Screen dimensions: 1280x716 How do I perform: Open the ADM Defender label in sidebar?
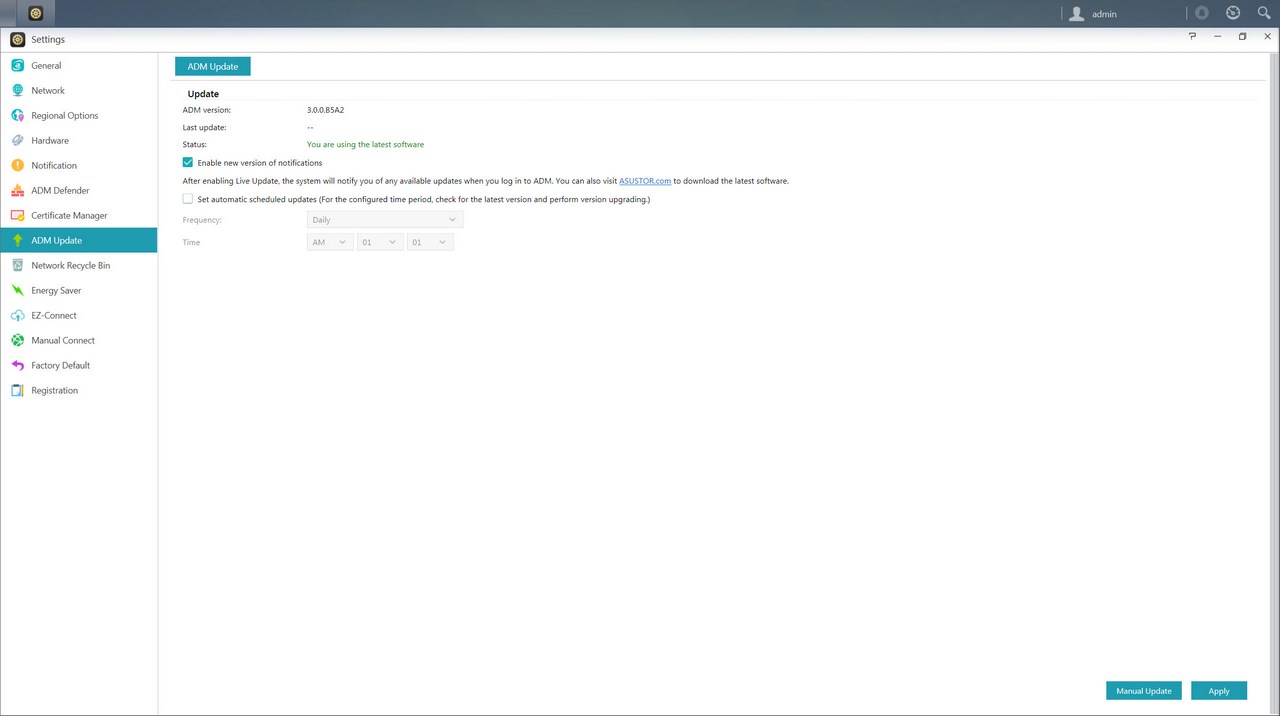[x=60, y=191]
